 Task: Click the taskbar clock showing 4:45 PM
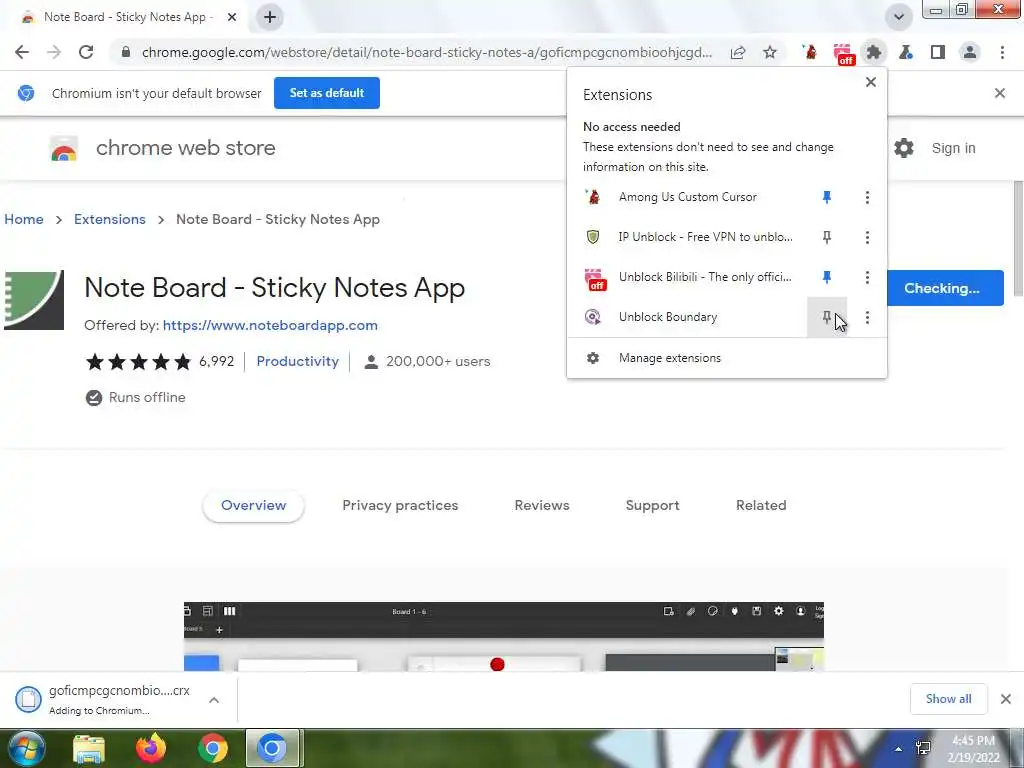[x=974, y=749]
